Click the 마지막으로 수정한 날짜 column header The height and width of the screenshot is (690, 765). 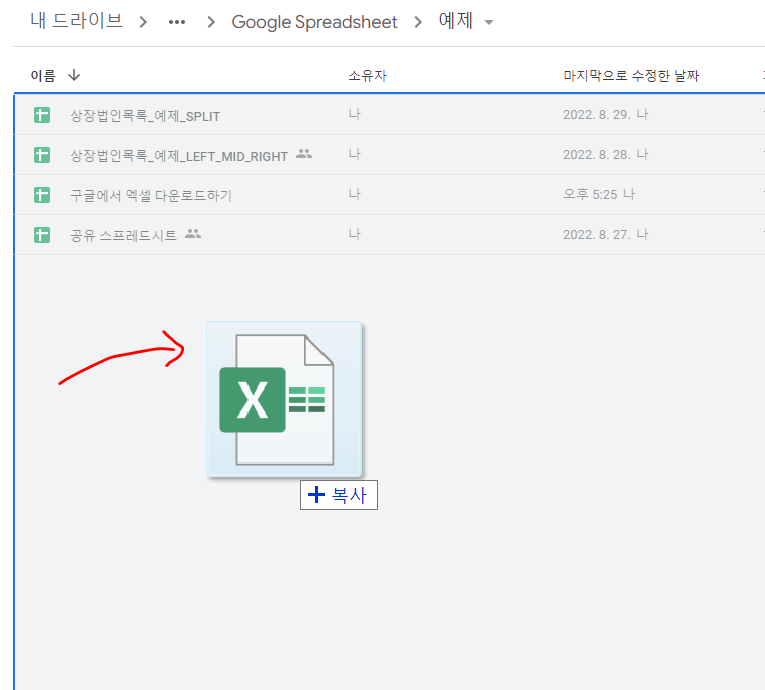[x=631, y=76]
